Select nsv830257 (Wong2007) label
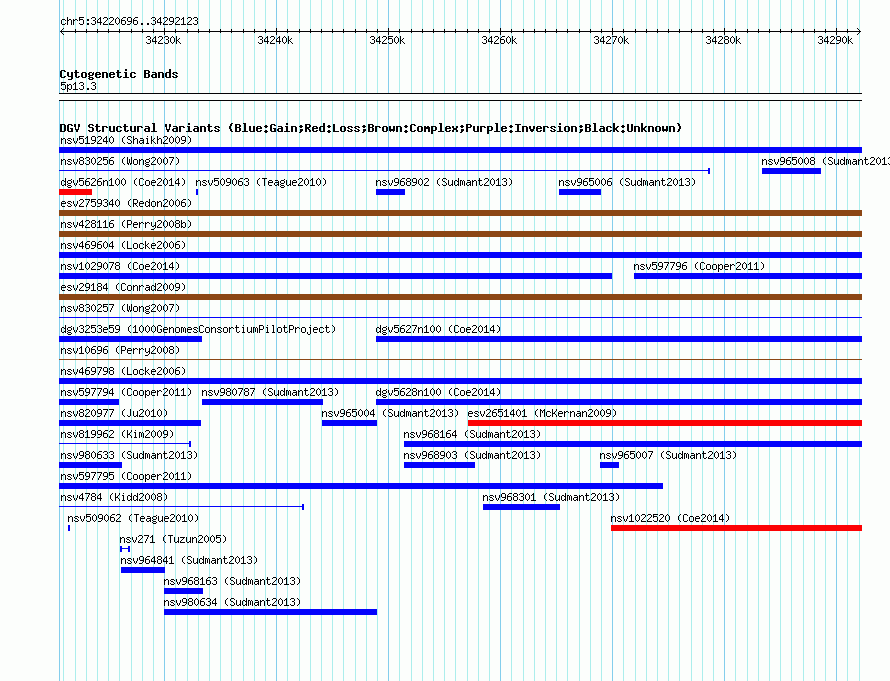The image size is (890, 681). pyautogui.click(x=120, y=308)
